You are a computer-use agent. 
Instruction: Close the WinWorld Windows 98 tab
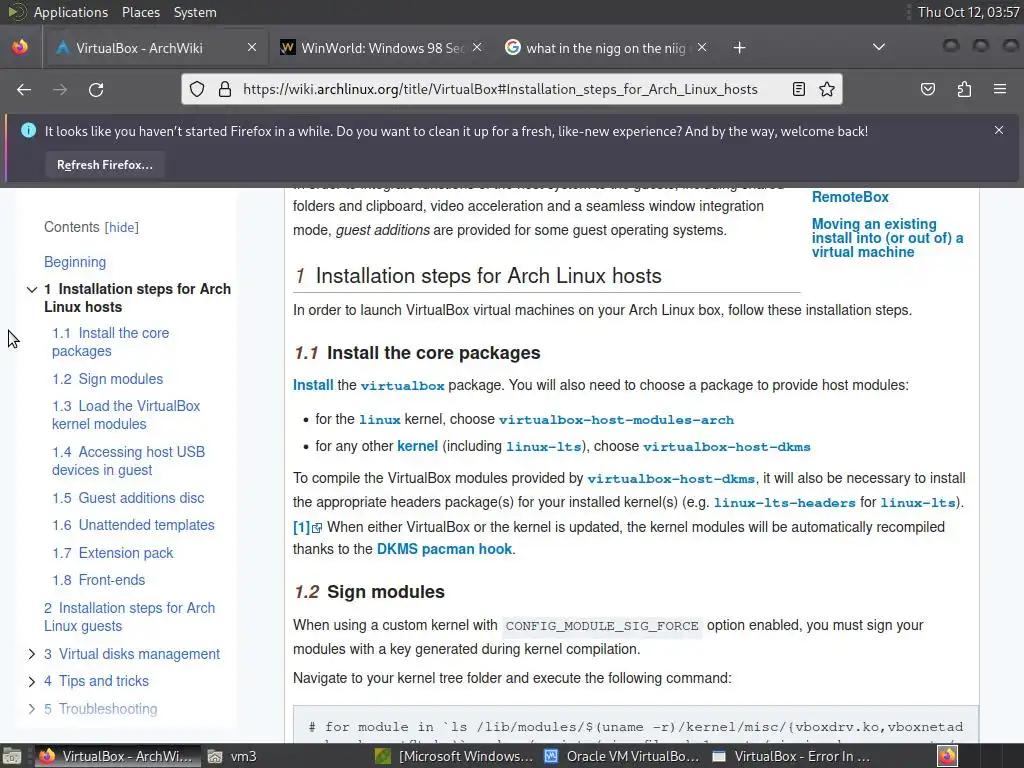point(477,47)
